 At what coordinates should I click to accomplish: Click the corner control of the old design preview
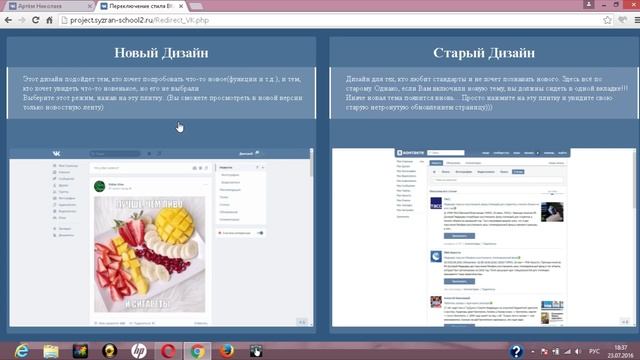pos(625,322)
